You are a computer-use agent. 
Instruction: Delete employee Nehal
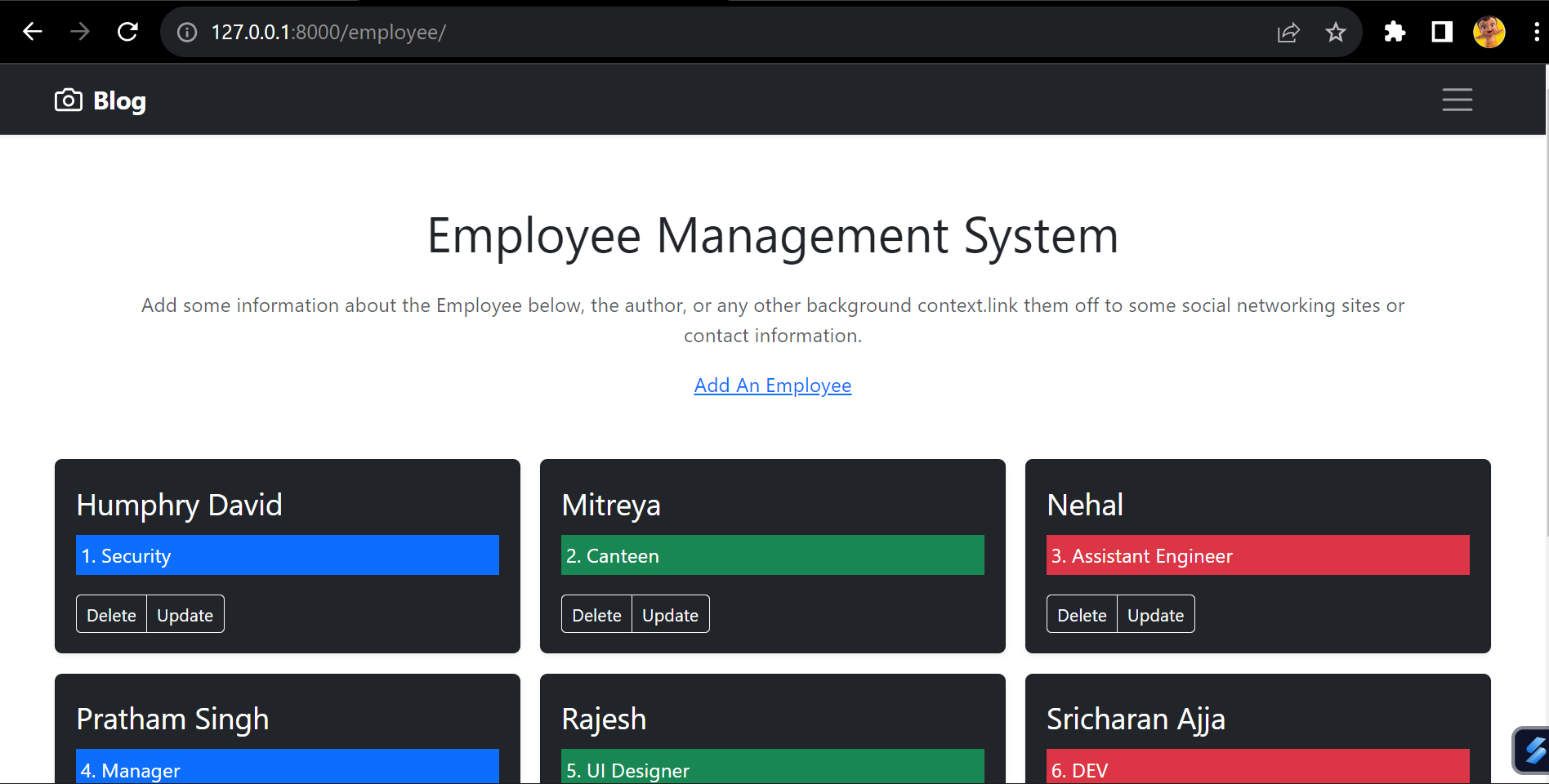[1081, 614]
